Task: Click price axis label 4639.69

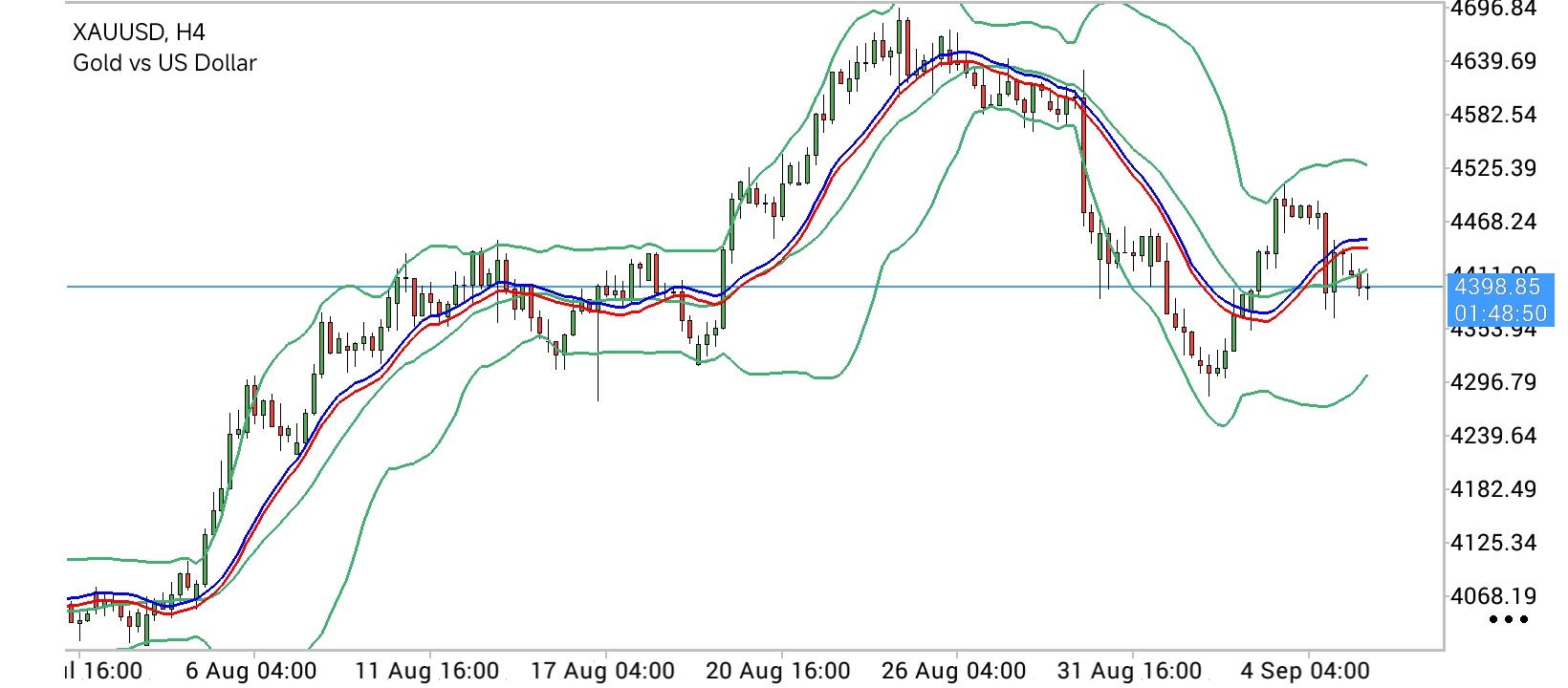Action: click(x=1493, y=62)
